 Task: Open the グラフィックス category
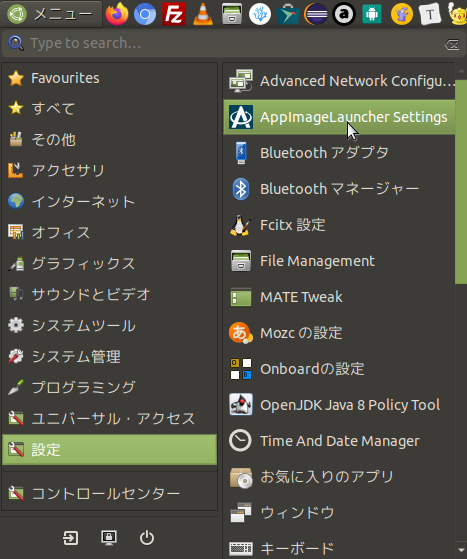[x=109, y=263]
